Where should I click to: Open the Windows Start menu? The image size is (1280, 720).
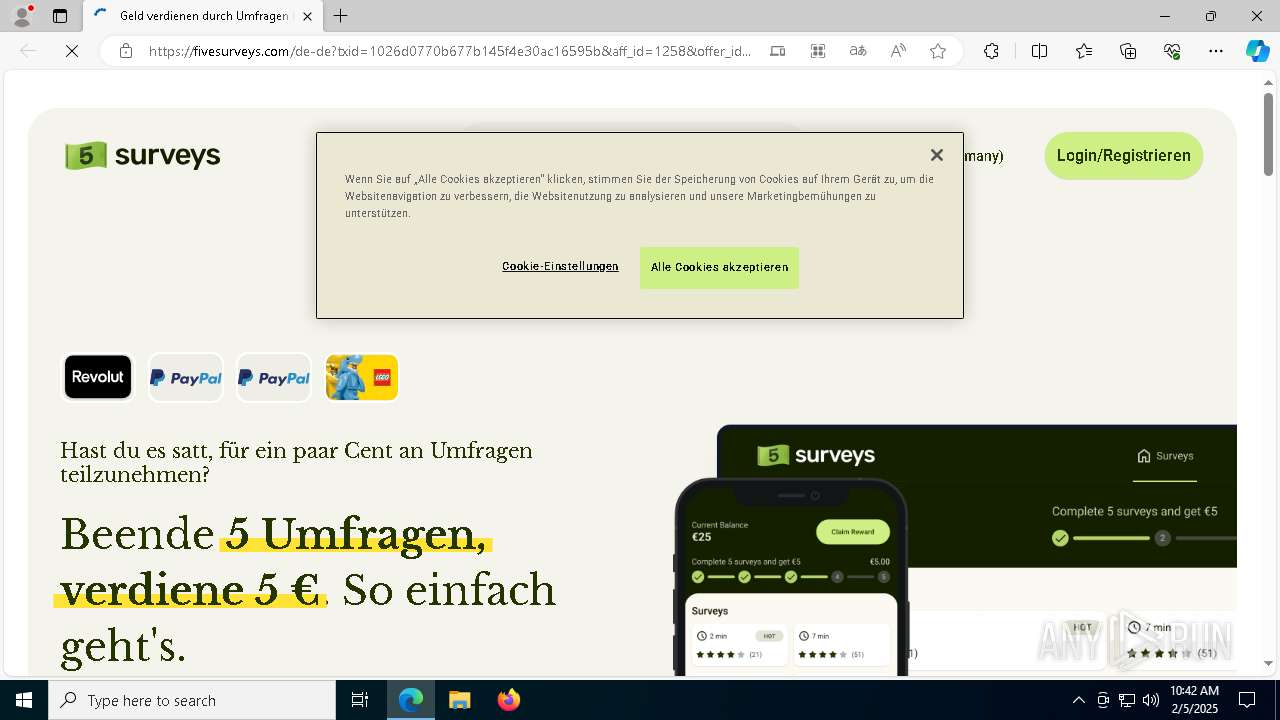[x=24, y=700]
